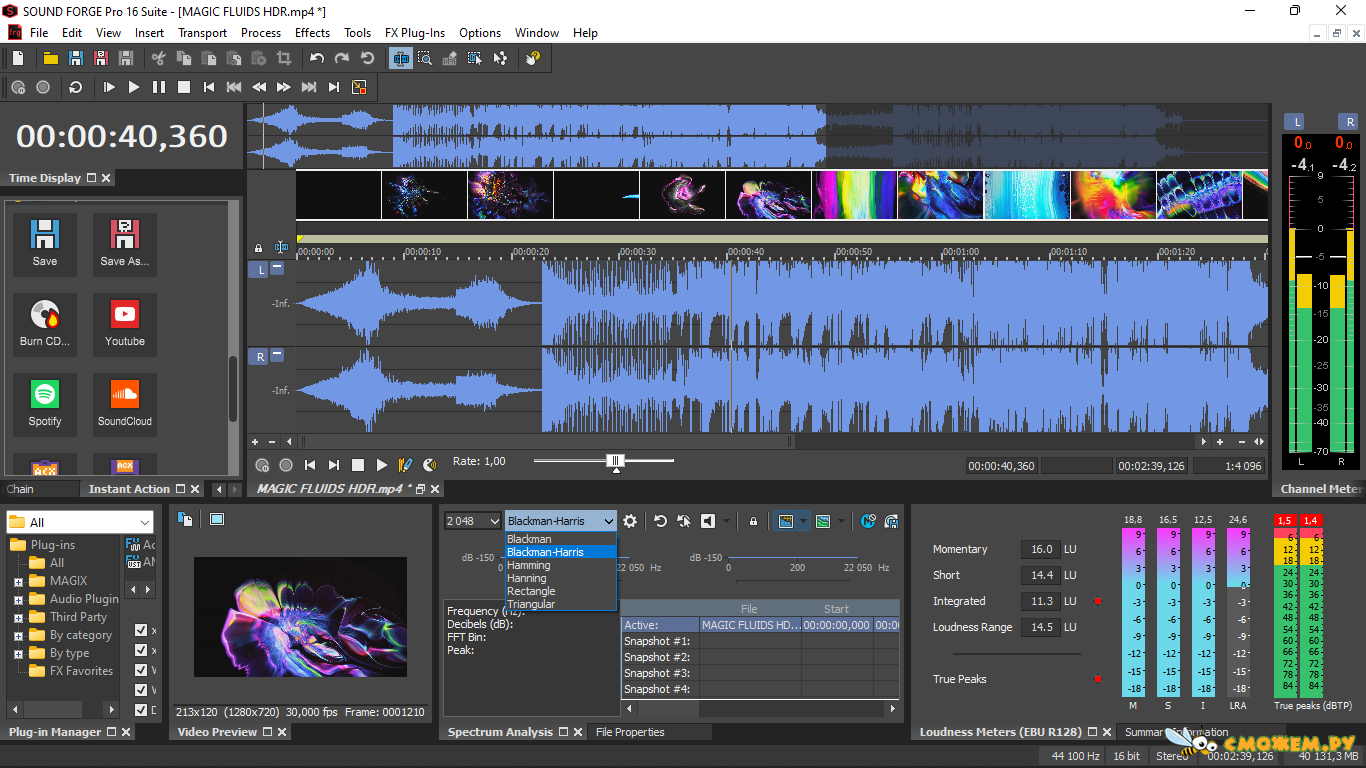Click the Crop tool icon

pos(283,59)
